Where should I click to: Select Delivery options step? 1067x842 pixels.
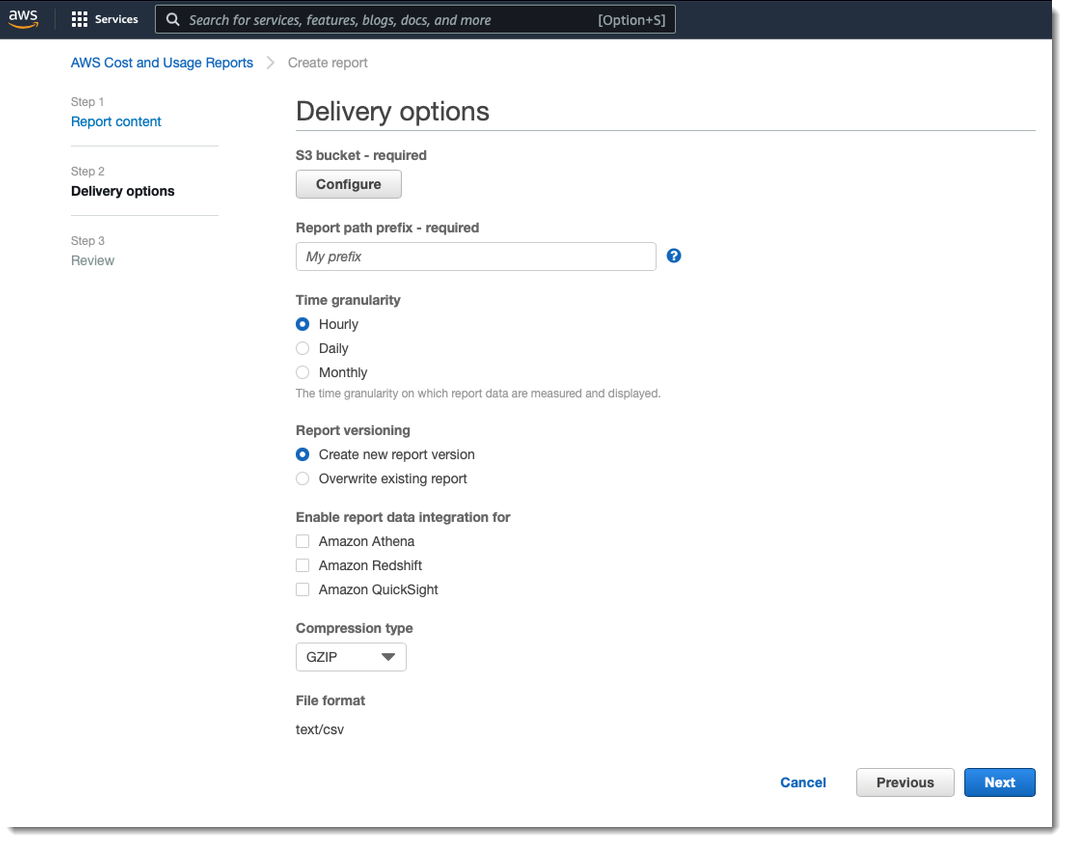pyautogui.click(x=122, y=191)
